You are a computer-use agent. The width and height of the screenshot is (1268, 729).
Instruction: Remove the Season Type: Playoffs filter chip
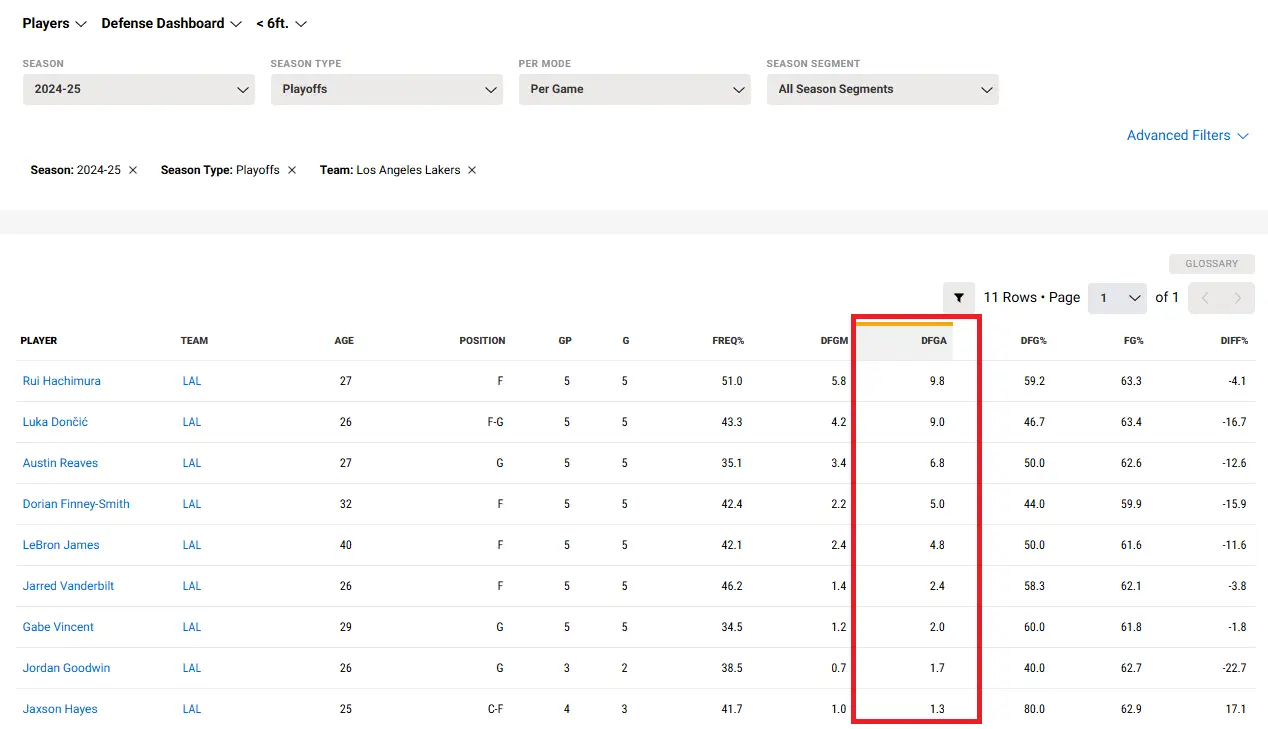(x=292, y=170)
